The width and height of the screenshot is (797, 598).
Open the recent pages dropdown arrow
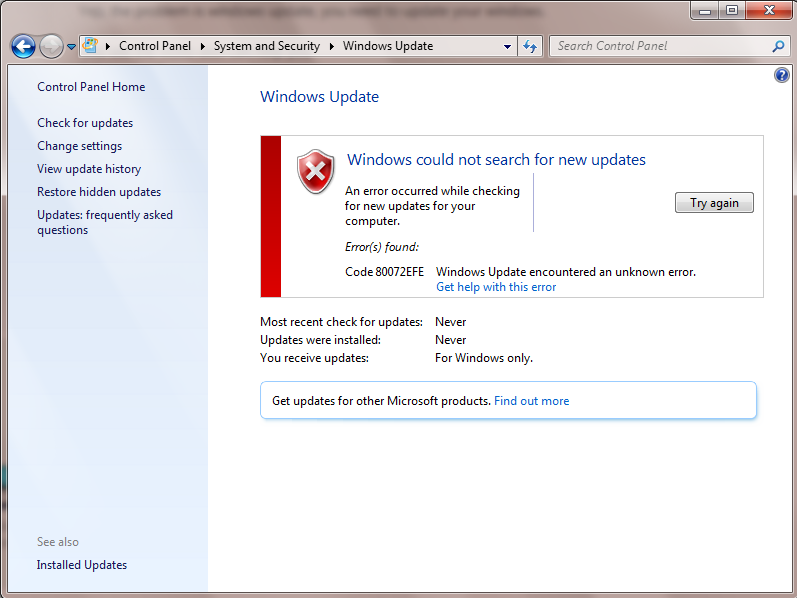(x=72, y=47)
